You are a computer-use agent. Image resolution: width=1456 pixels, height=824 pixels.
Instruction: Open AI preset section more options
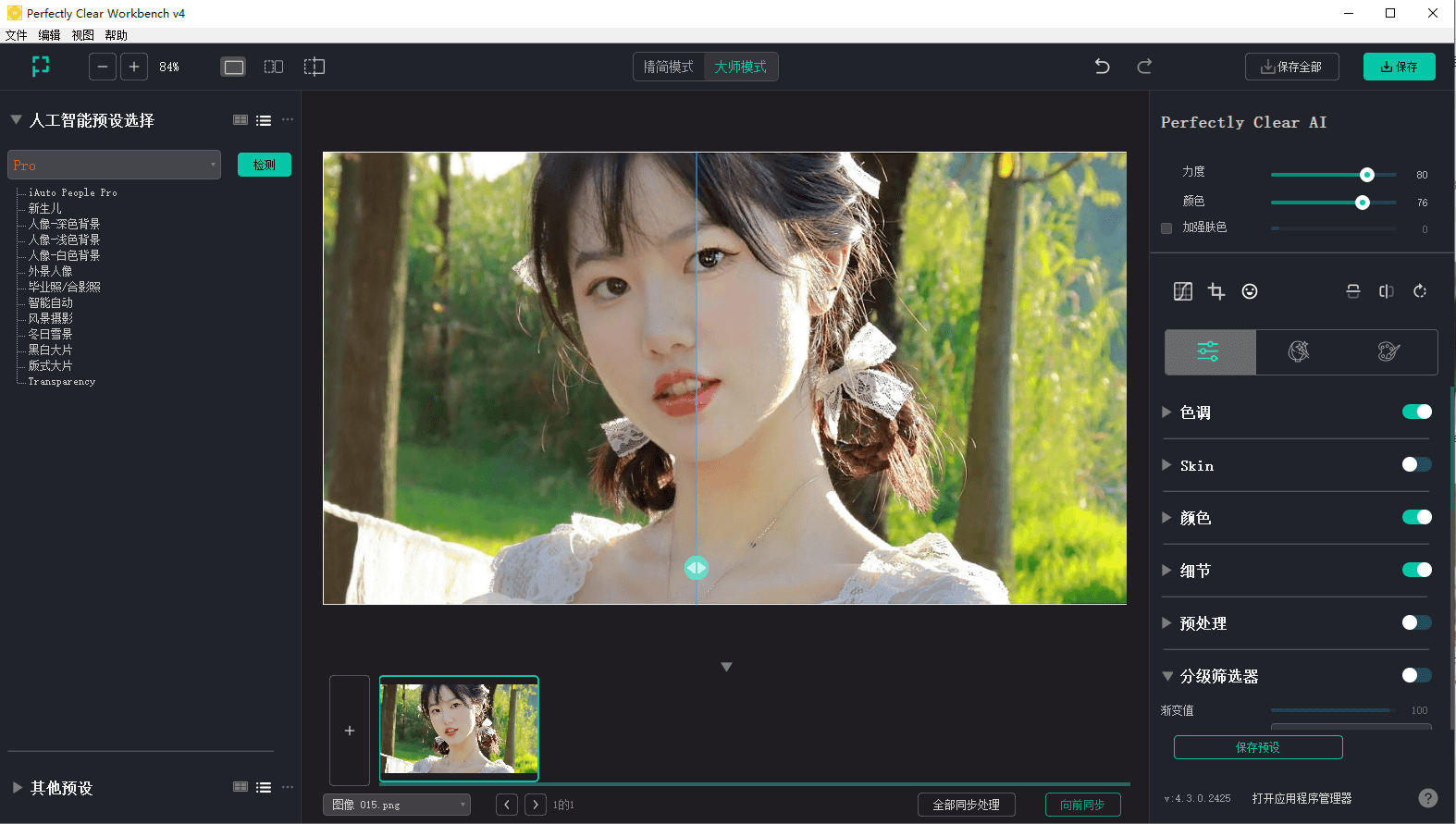(x=288, y=120)
